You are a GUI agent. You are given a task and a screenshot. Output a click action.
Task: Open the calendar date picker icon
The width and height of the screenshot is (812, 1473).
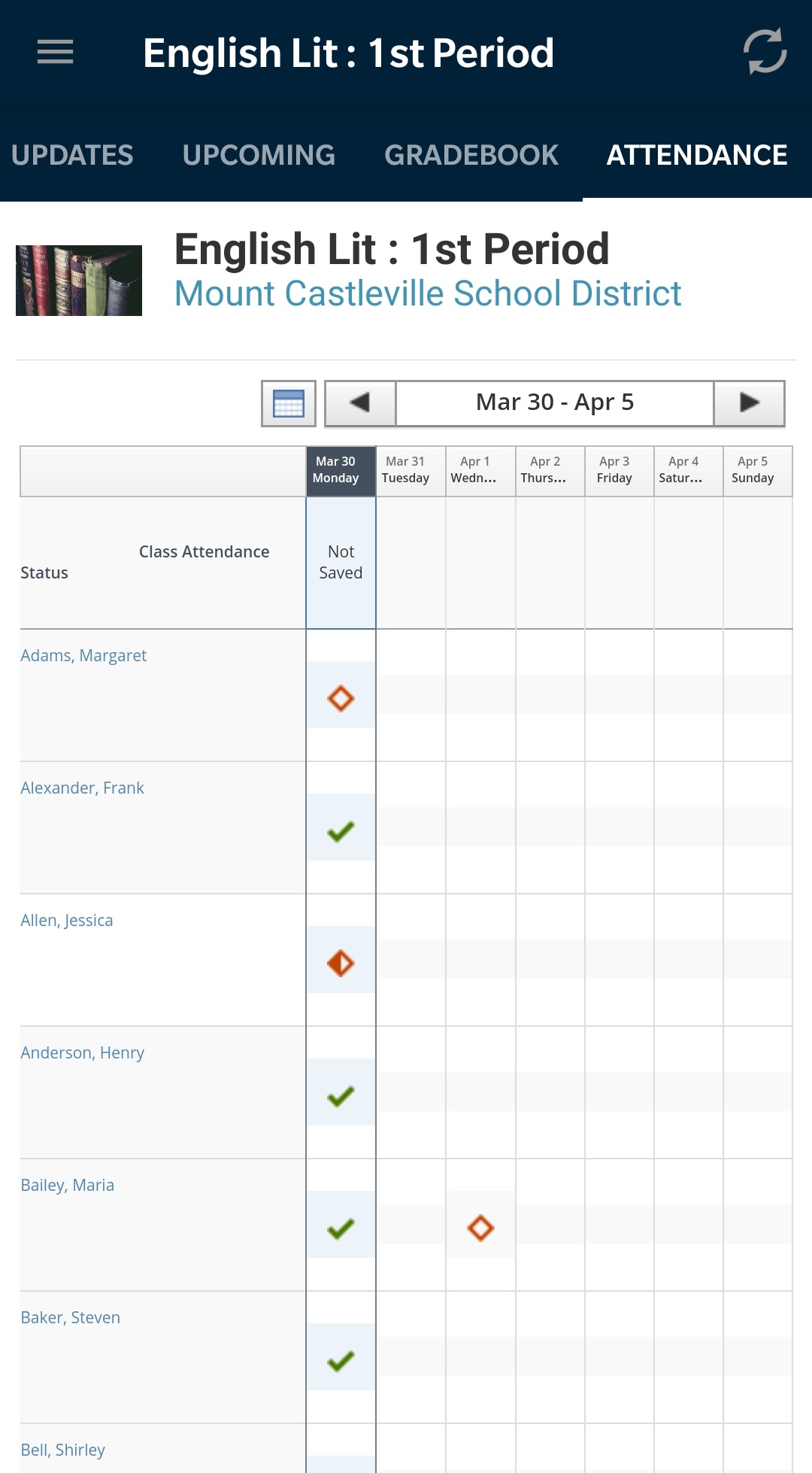(x=289, y=403)
